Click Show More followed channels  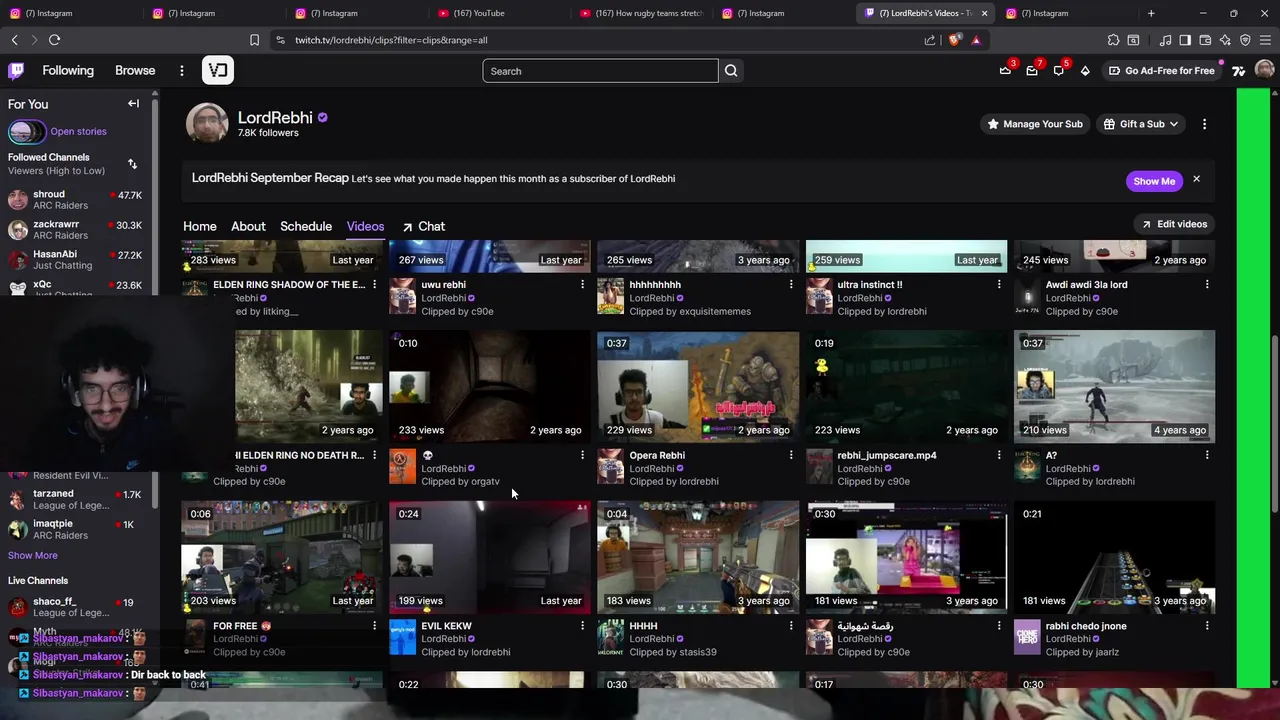pyautogui.click(x=33, y=556)
